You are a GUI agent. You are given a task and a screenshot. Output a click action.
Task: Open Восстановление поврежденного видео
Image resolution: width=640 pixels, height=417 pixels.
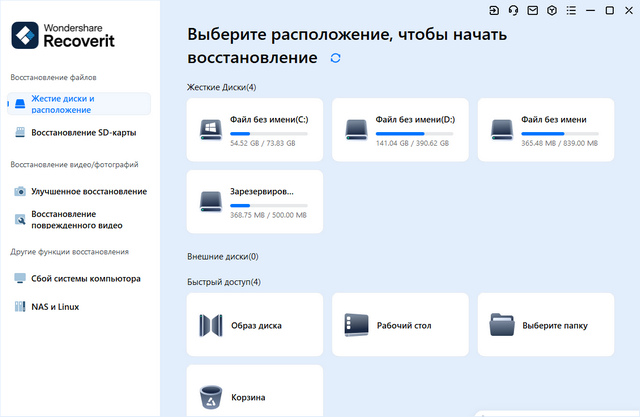pyautogui.click(x=79, y=219)
